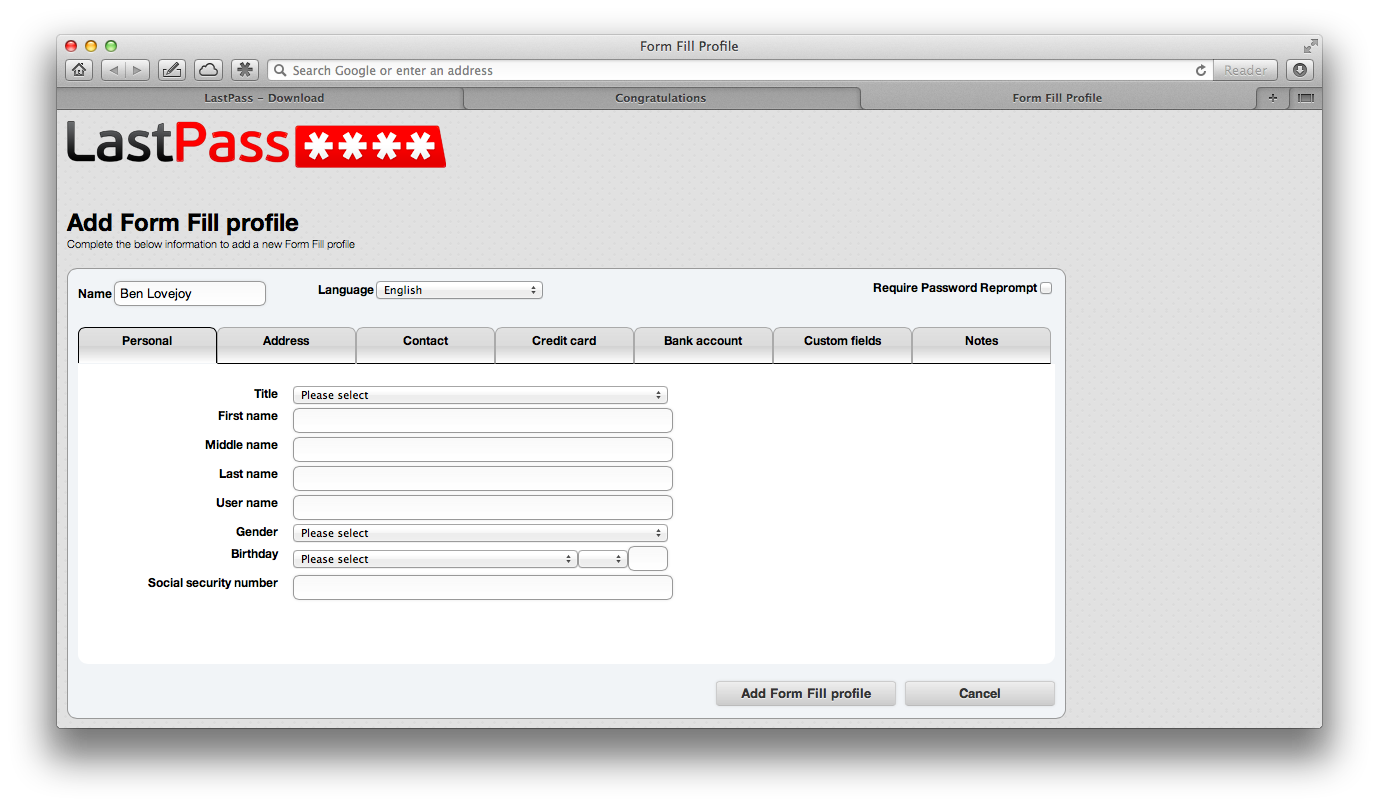Click the 'Complete the below information' text
This screenshot has height=807, width=1379.
211,244
